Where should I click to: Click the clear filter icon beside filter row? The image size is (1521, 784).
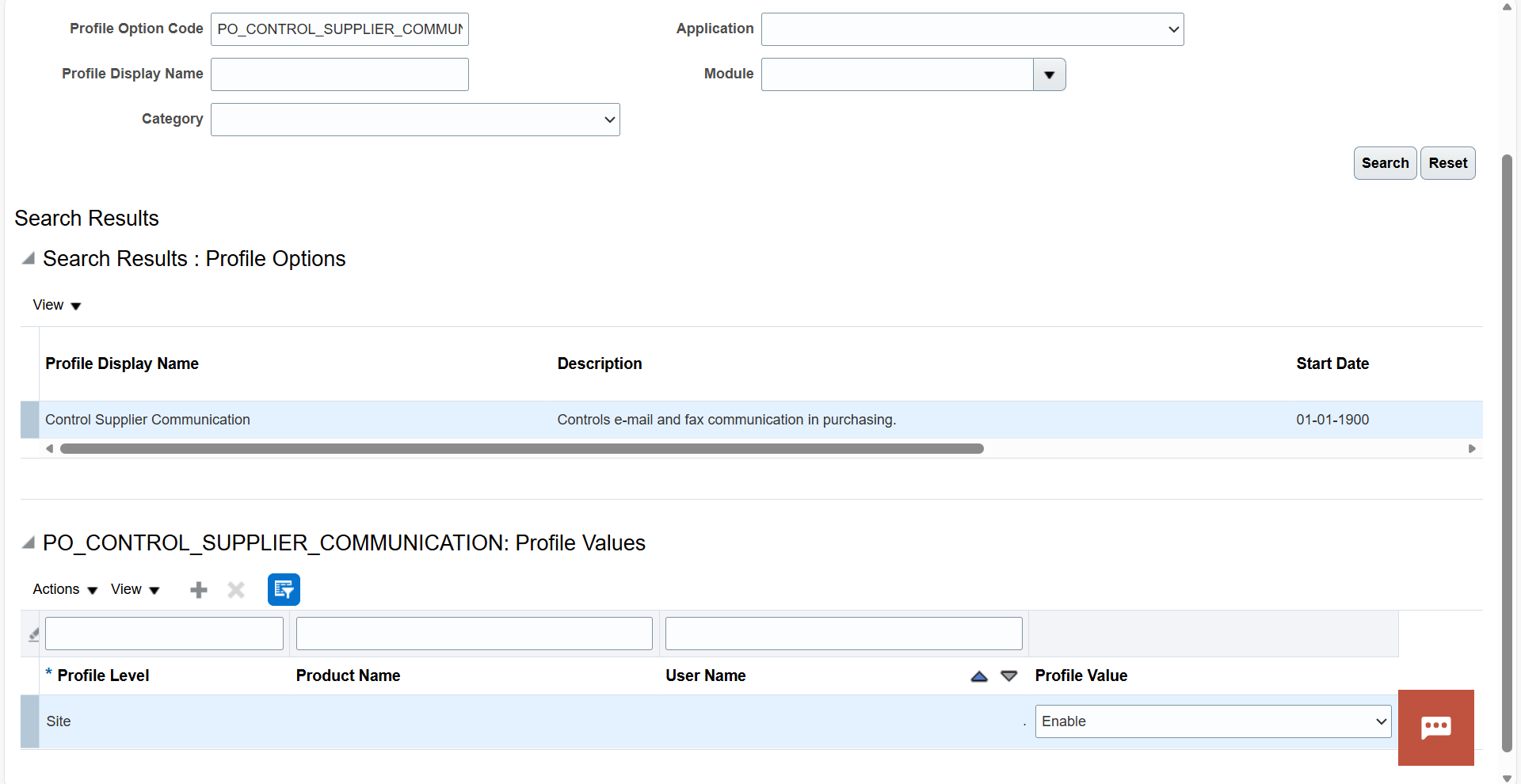pos(33,634)
